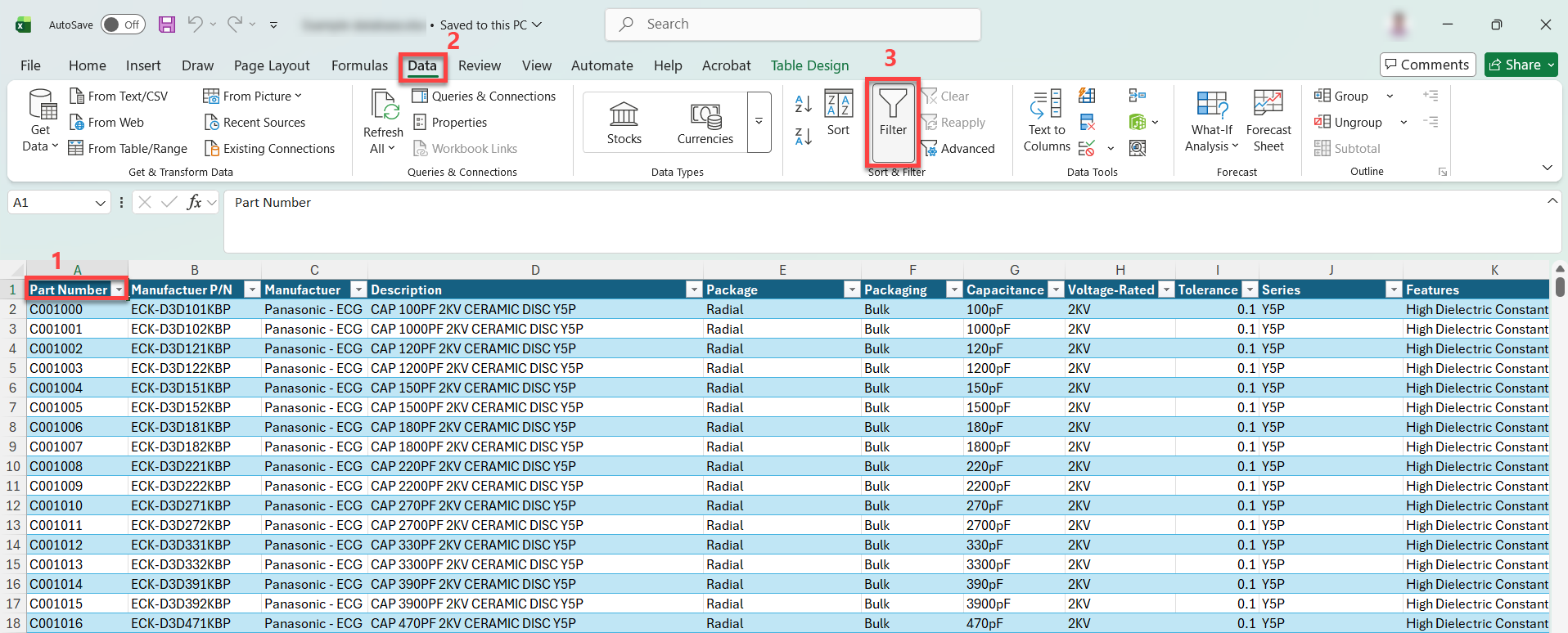This screenshot has height=633, width=1568.
Task: Open Manufacturer P/N filter dropdown
Action: tap(252, 290)
